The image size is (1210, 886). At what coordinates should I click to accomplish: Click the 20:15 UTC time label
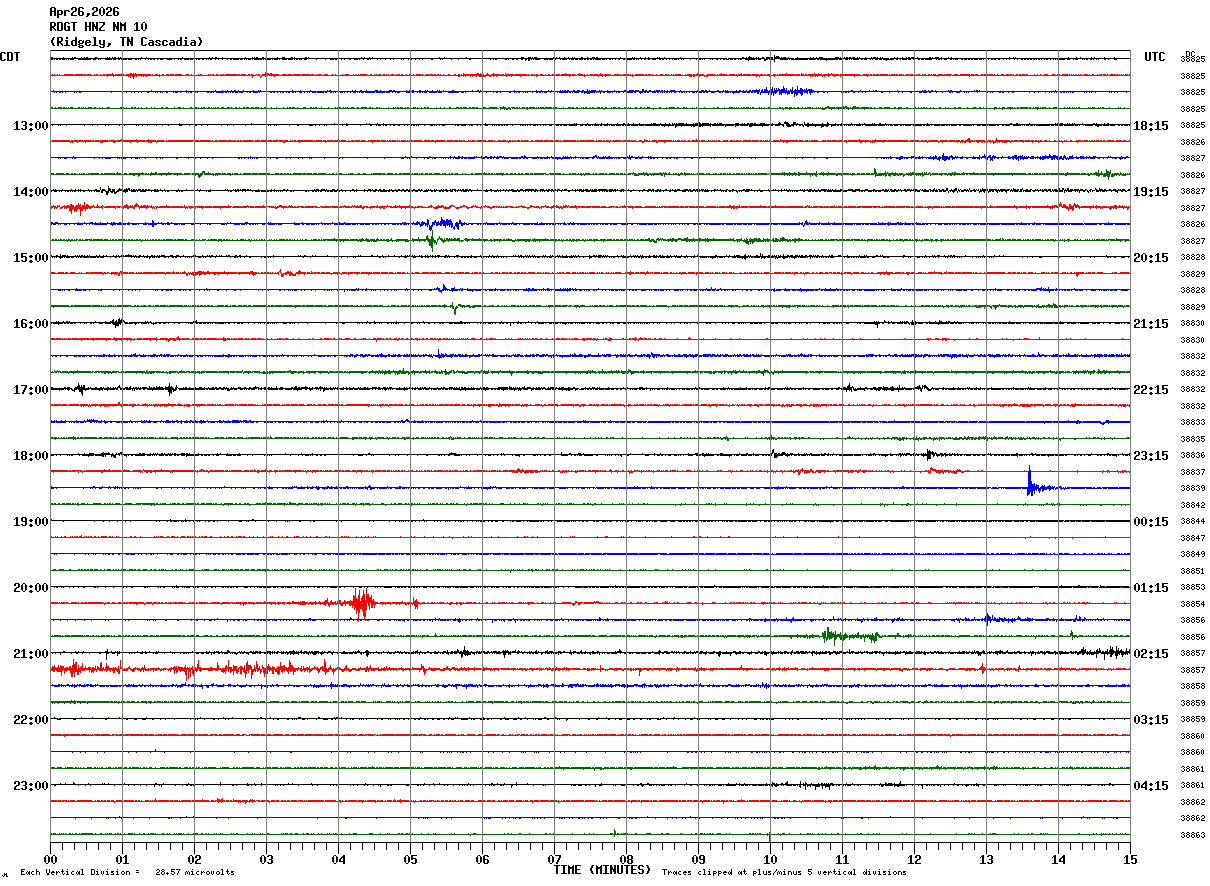[1151, 258]
